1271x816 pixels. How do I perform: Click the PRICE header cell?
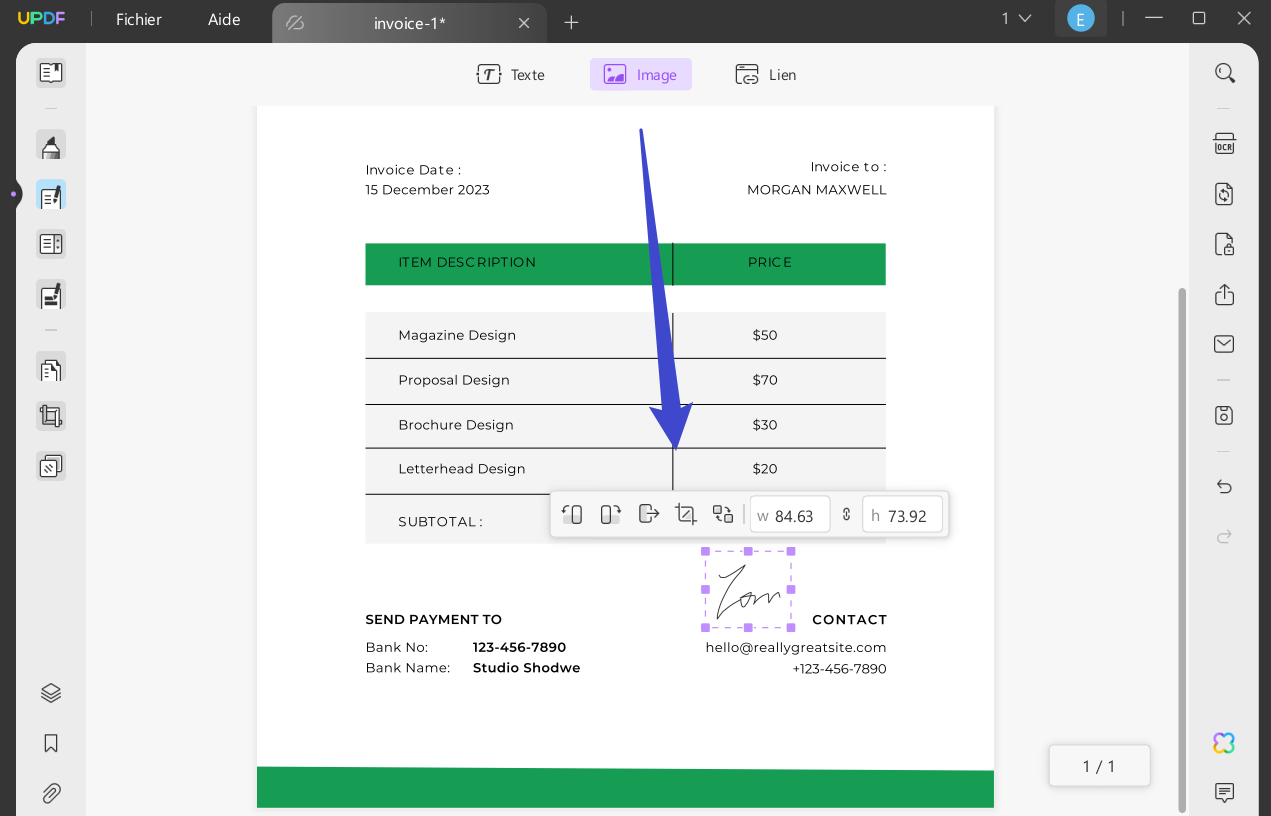tap(770, 263)
